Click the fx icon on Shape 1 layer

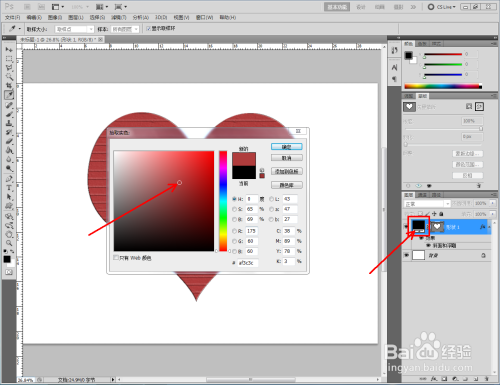click(x=482, y=227)
